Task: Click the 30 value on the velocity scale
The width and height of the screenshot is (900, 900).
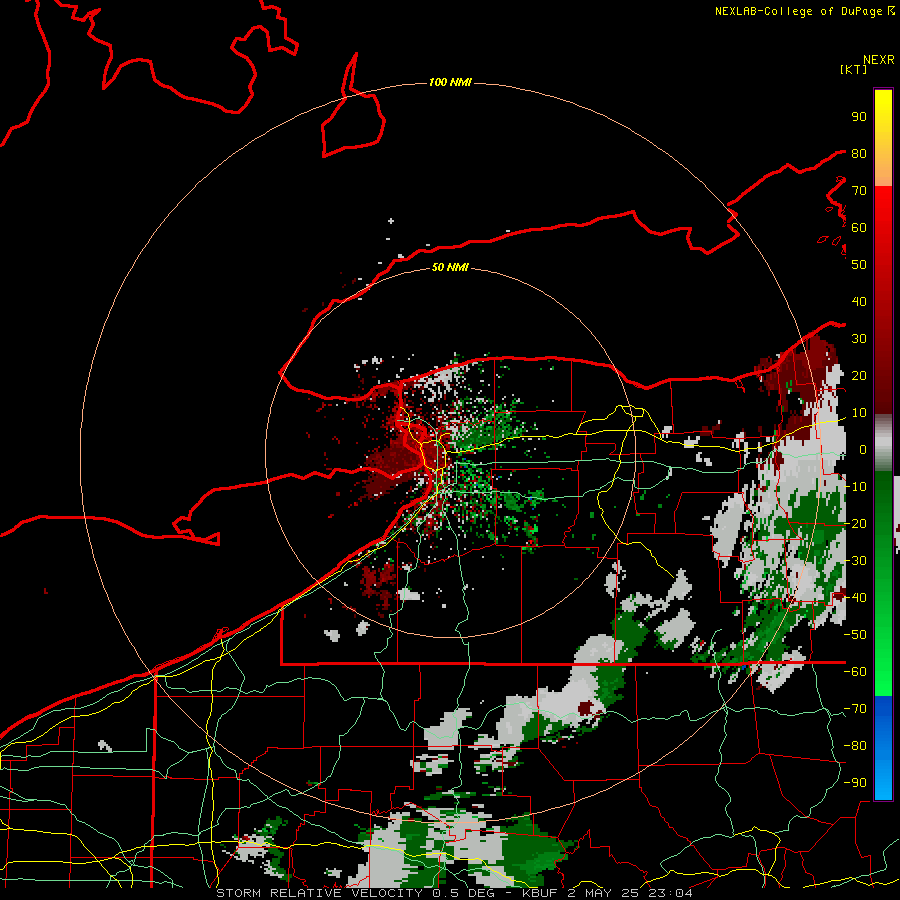Action: pyautogui.click(x=859, y=339)
